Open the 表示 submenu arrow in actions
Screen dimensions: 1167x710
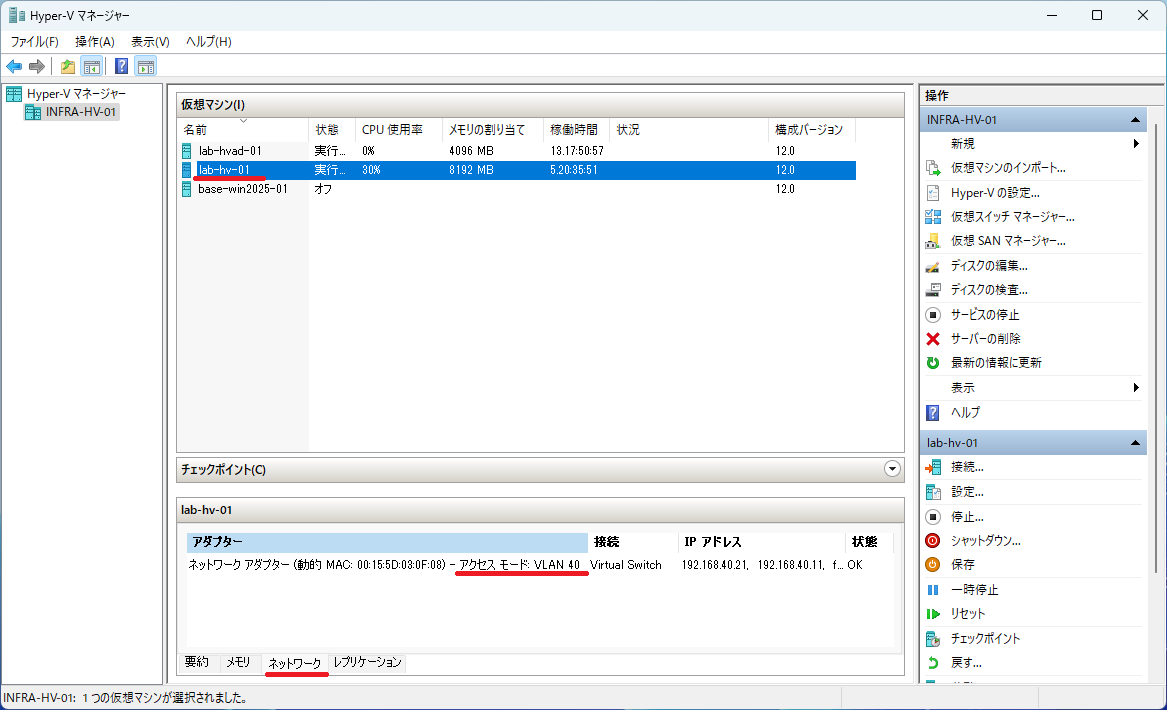click(1136, 388)
